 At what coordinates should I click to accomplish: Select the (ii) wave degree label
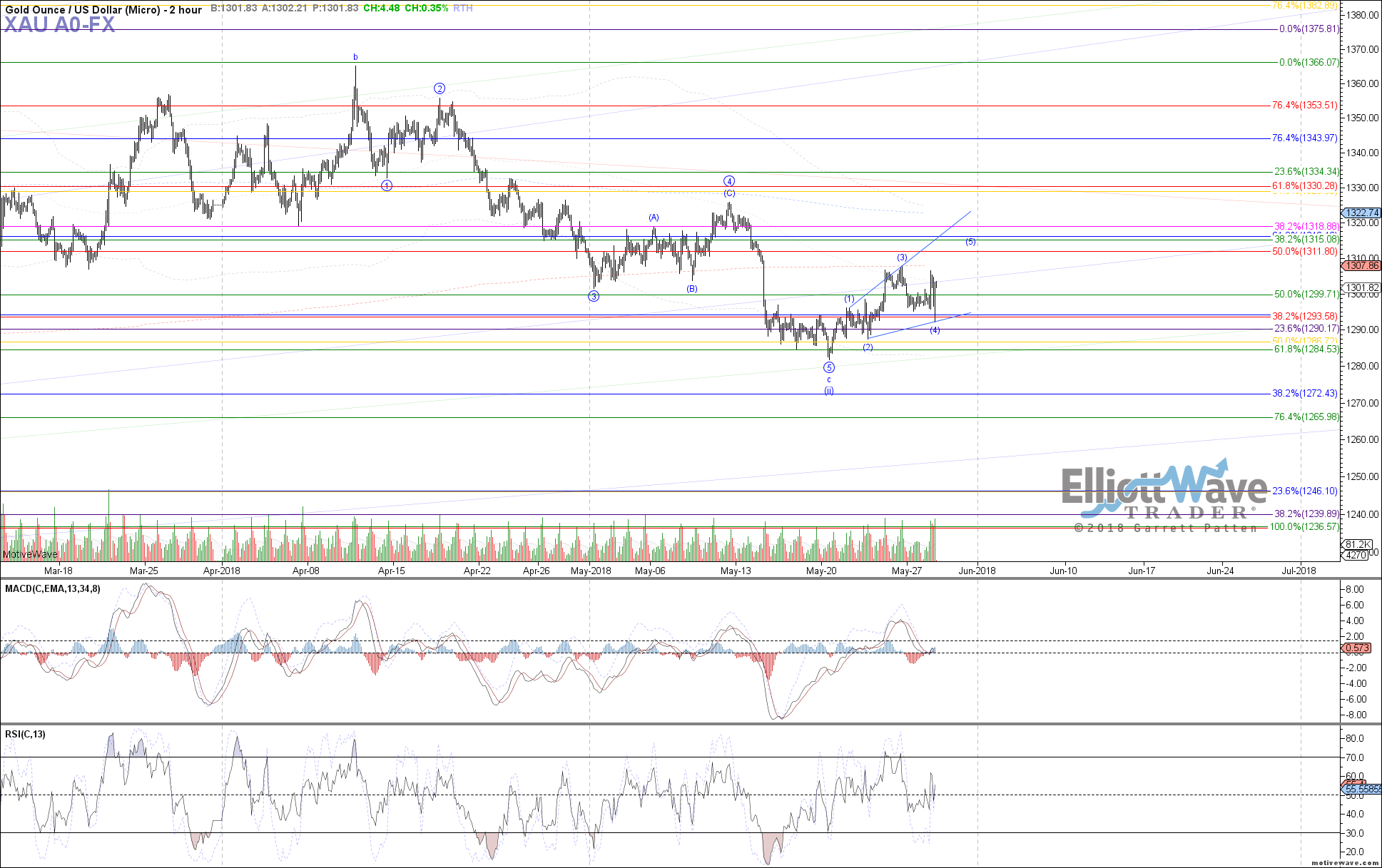[829, 391]
